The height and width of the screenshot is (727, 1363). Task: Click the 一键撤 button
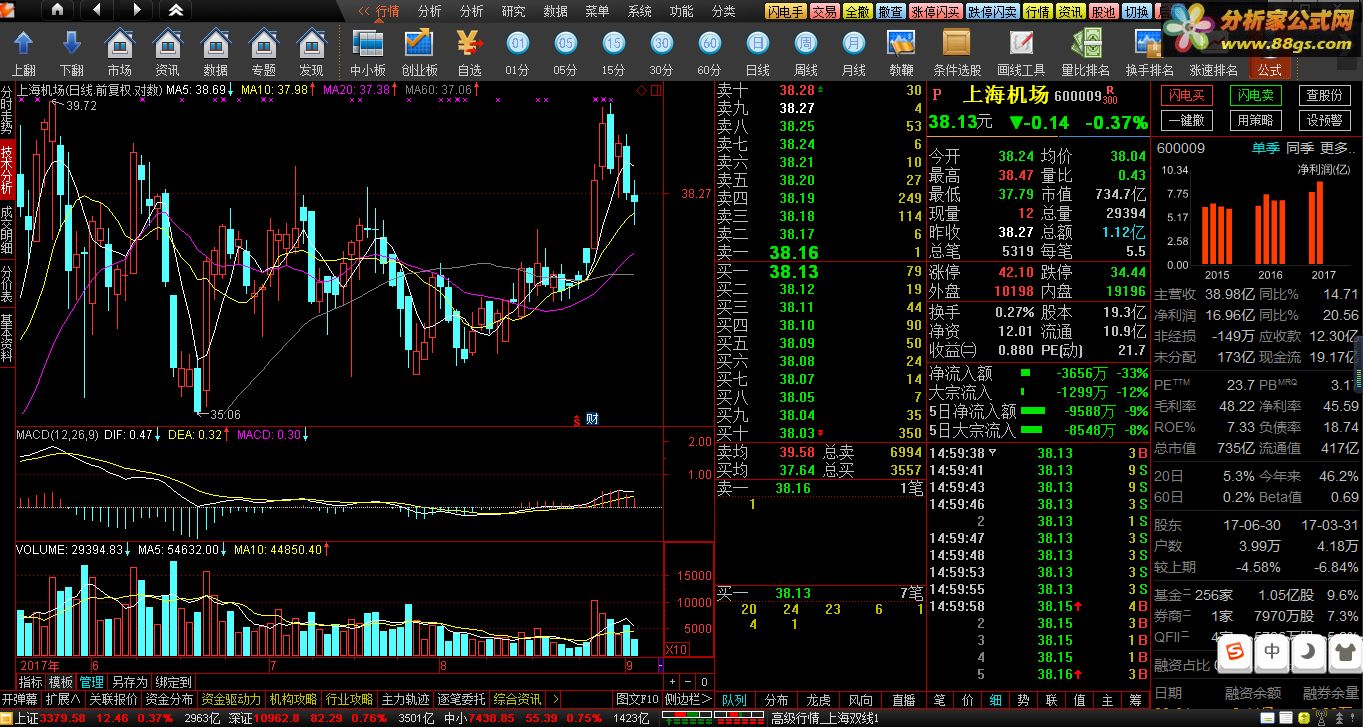click(1185, 119)
